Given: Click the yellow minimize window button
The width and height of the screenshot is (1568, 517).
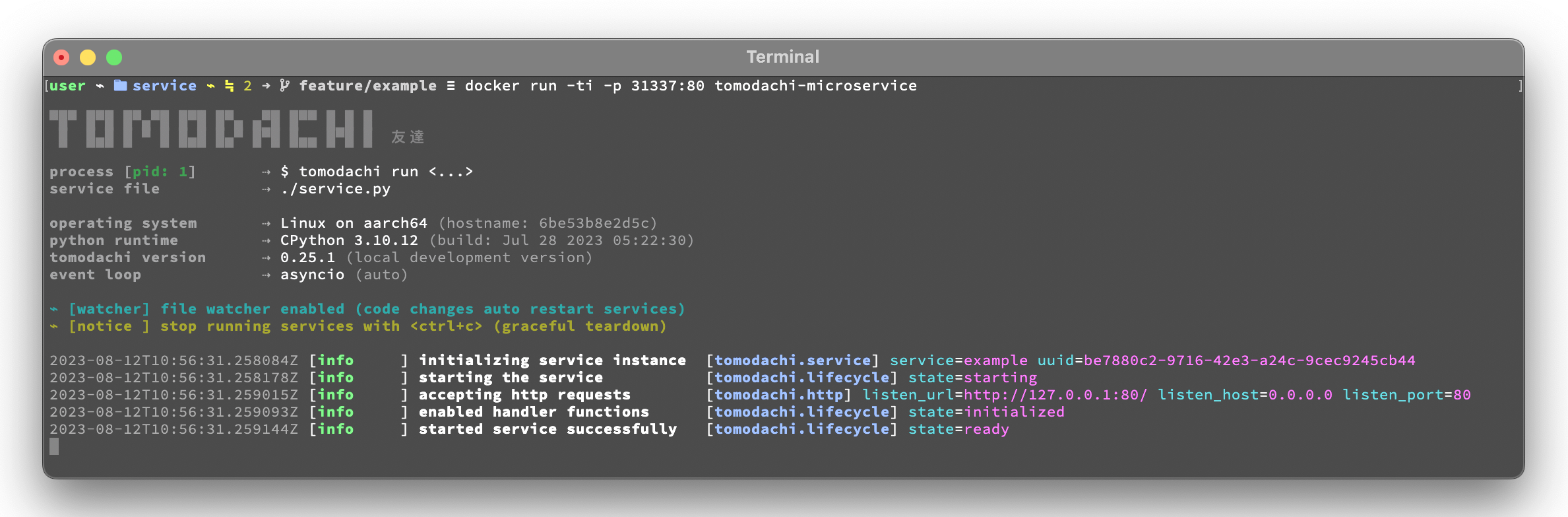Looking at the screenshot, I should (88, 57).
